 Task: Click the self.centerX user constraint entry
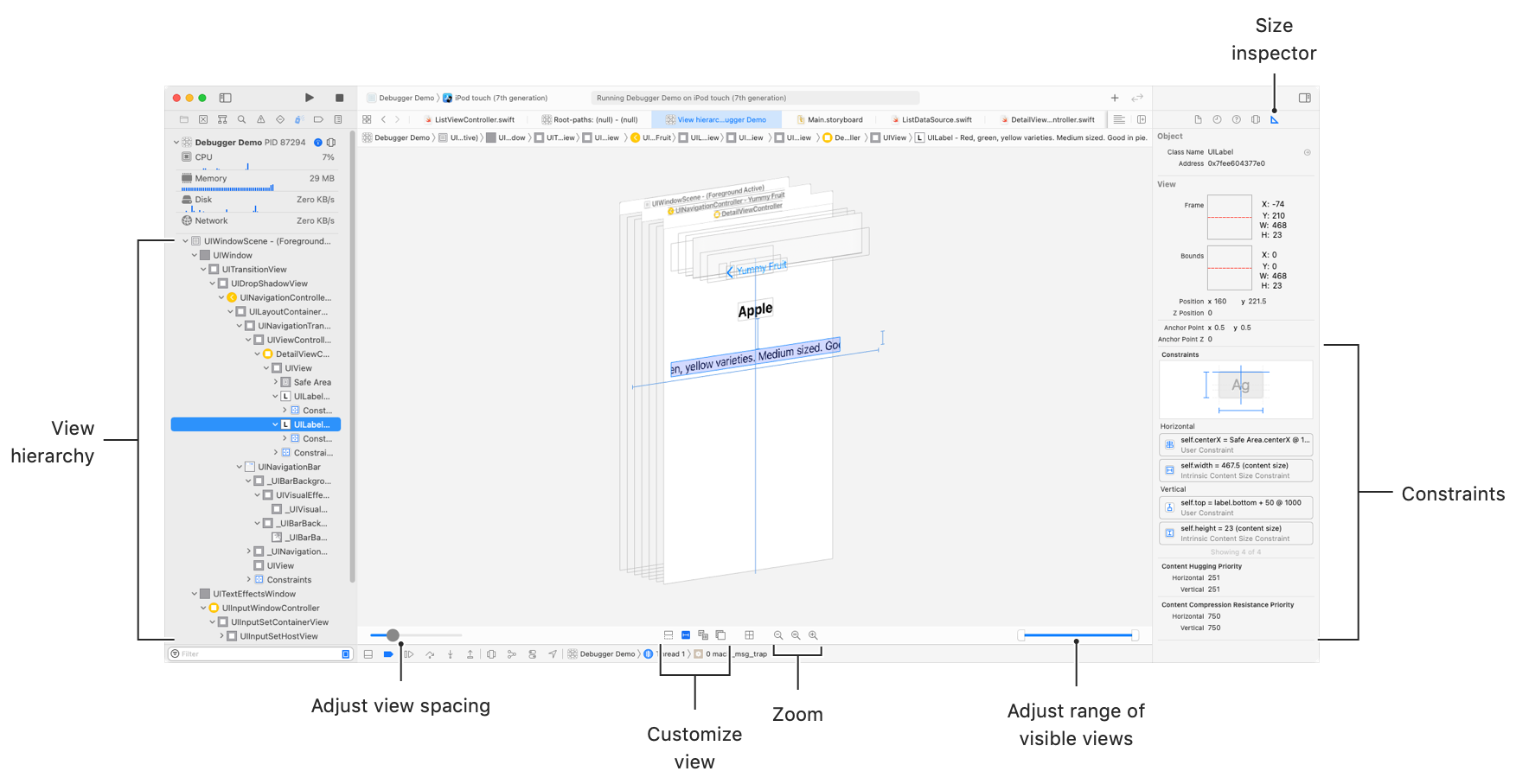tap(1236, 444)
